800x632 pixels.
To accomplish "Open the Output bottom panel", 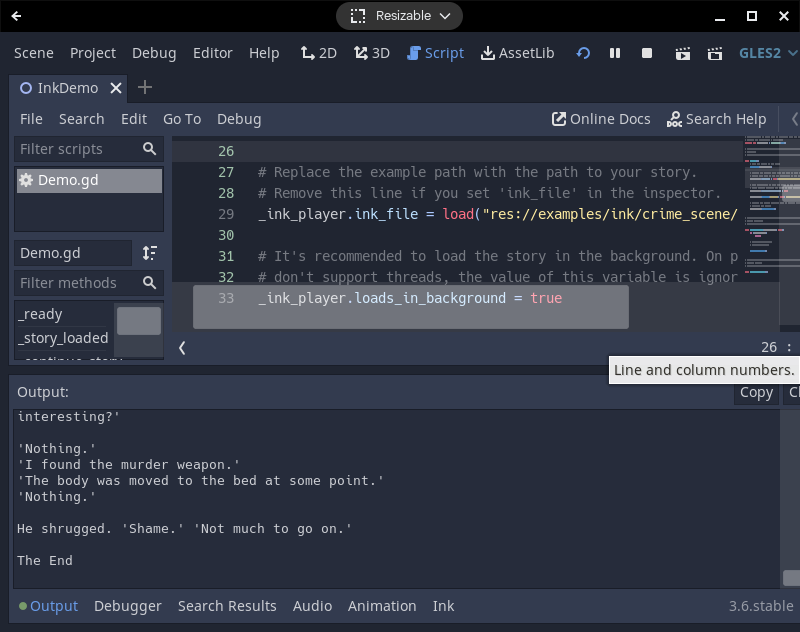I will tap(48, 606).
